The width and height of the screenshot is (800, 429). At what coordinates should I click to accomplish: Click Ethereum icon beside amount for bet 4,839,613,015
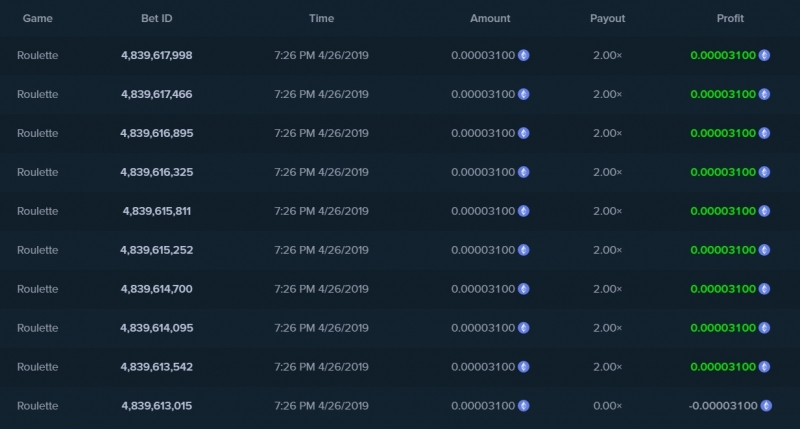click(x=523, y=406)
